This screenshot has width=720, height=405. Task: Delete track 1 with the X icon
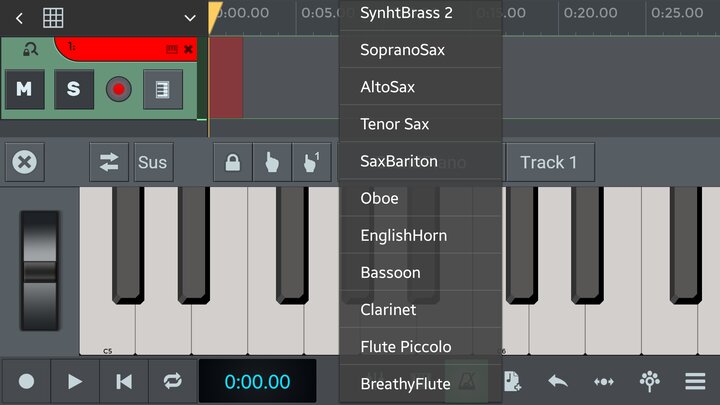point(188,49)
